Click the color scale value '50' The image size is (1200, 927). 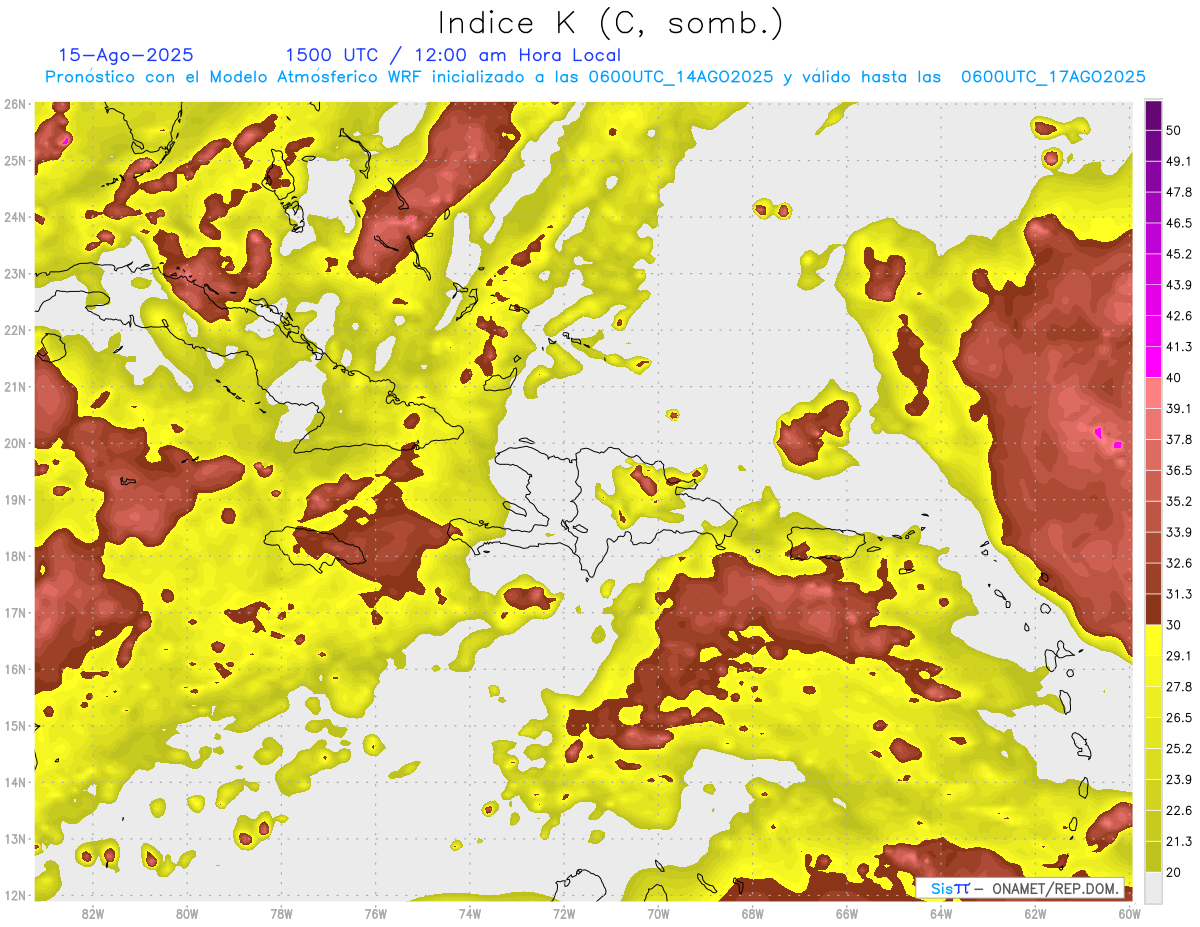click(x=1174, y=130)
